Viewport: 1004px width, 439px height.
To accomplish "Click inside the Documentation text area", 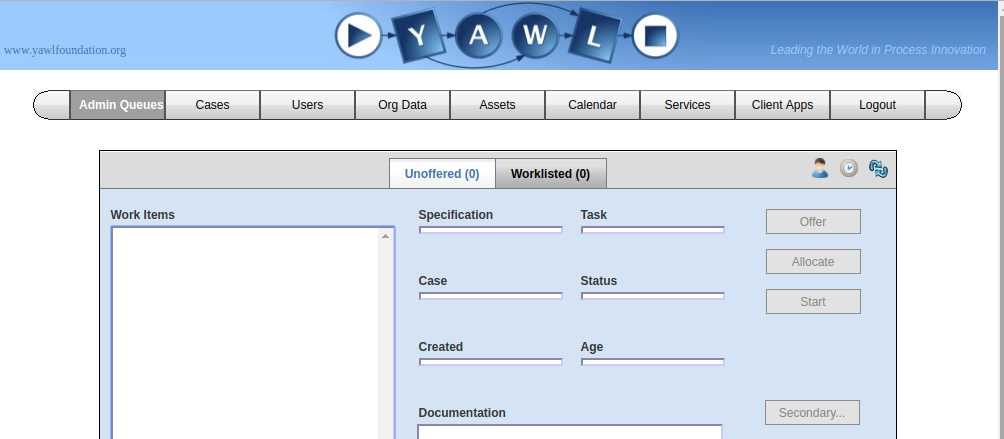I will (570, 432).
